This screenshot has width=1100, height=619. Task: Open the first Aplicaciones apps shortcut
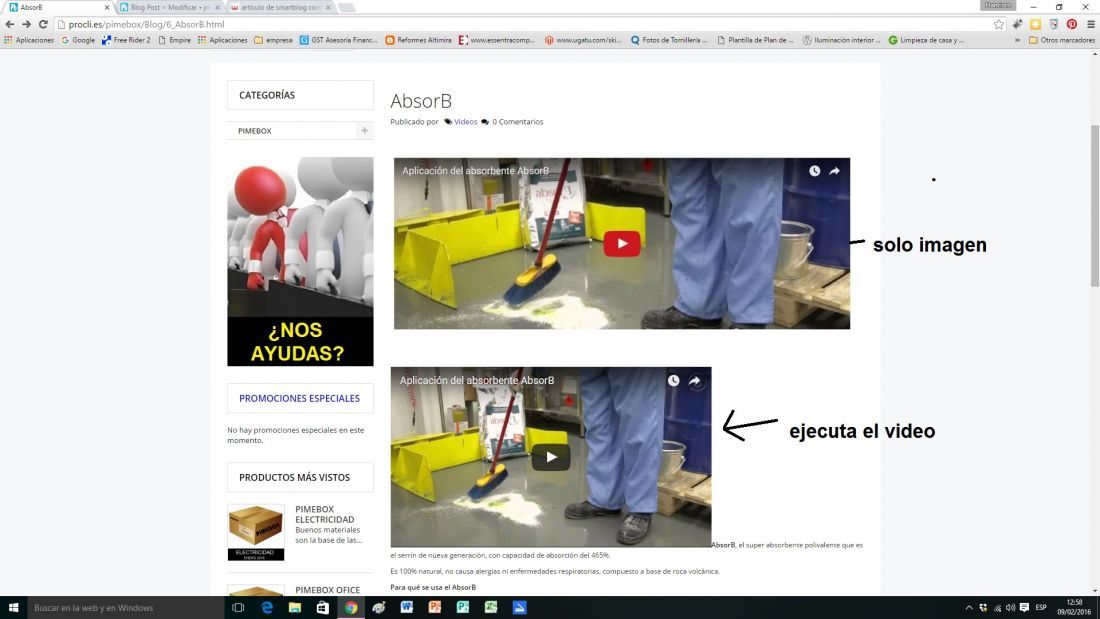click(29, 40)
